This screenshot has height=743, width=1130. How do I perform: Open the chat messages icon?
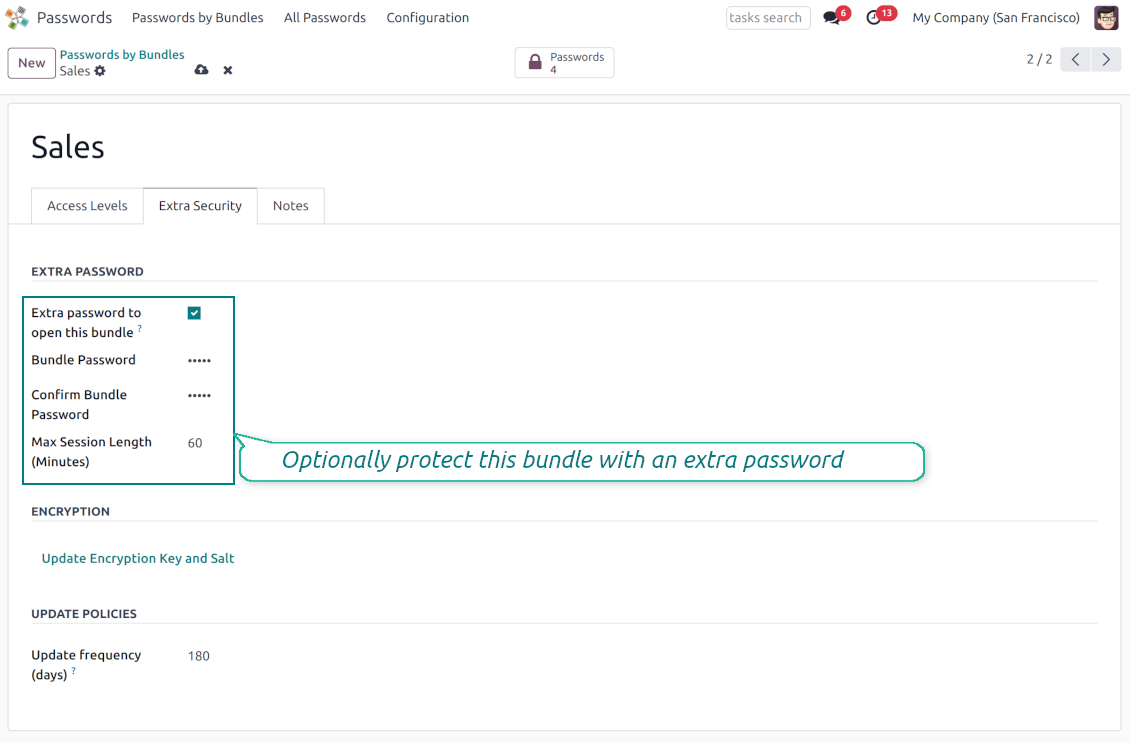coord(832,18)
